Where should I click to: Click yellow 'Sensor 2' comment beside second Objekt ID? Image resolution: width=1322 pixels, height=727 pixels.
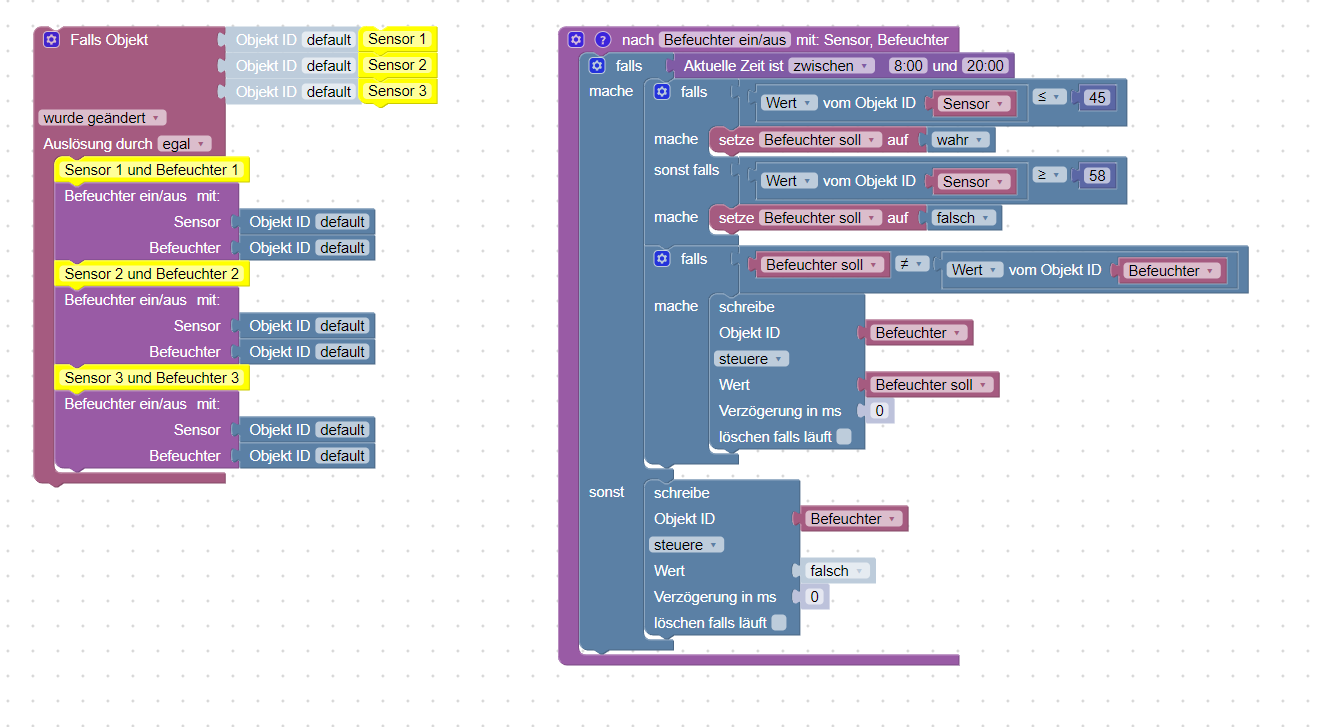point(397,65)
